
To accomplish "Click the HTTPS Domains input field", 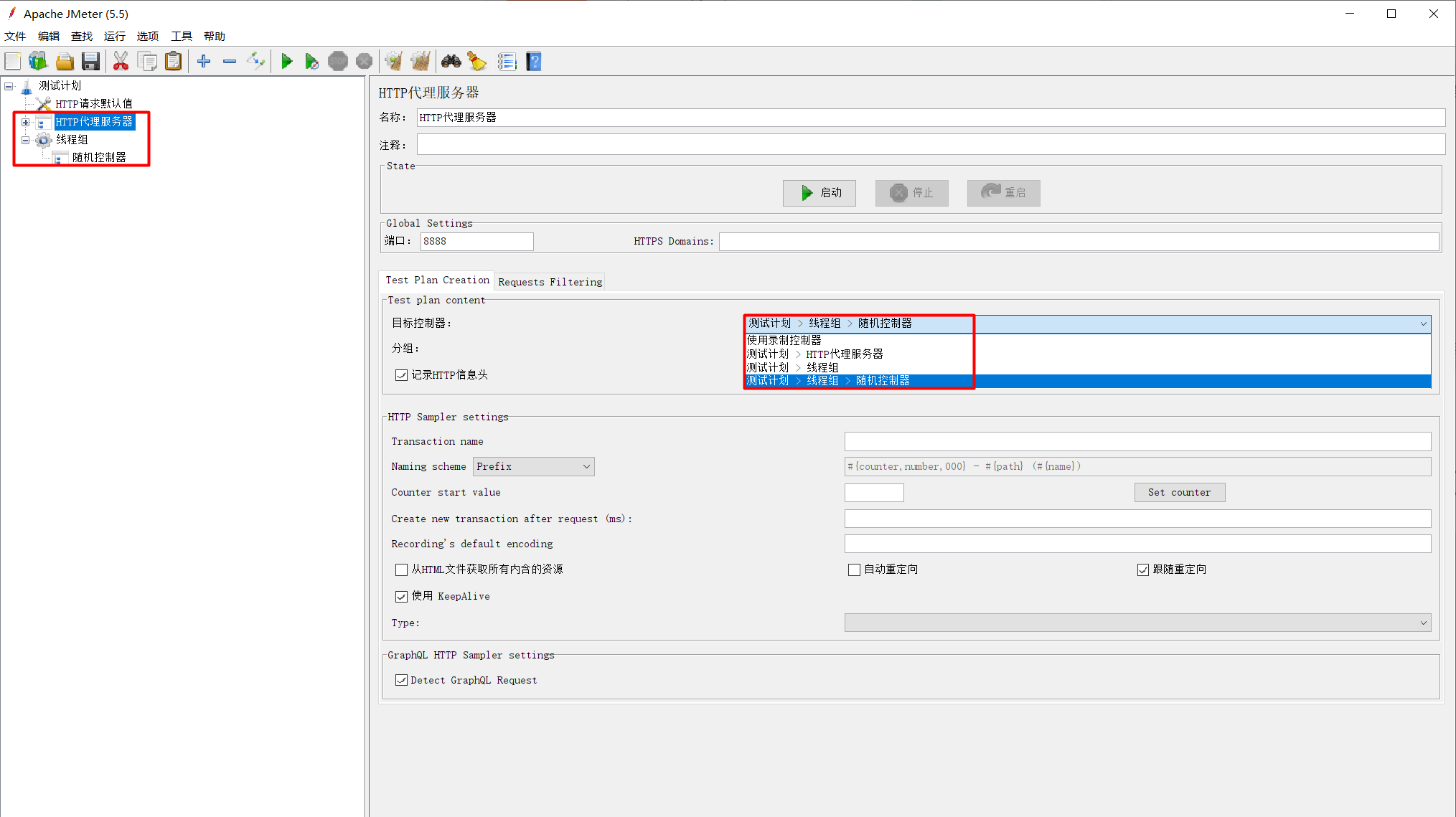I will 1079,242.
